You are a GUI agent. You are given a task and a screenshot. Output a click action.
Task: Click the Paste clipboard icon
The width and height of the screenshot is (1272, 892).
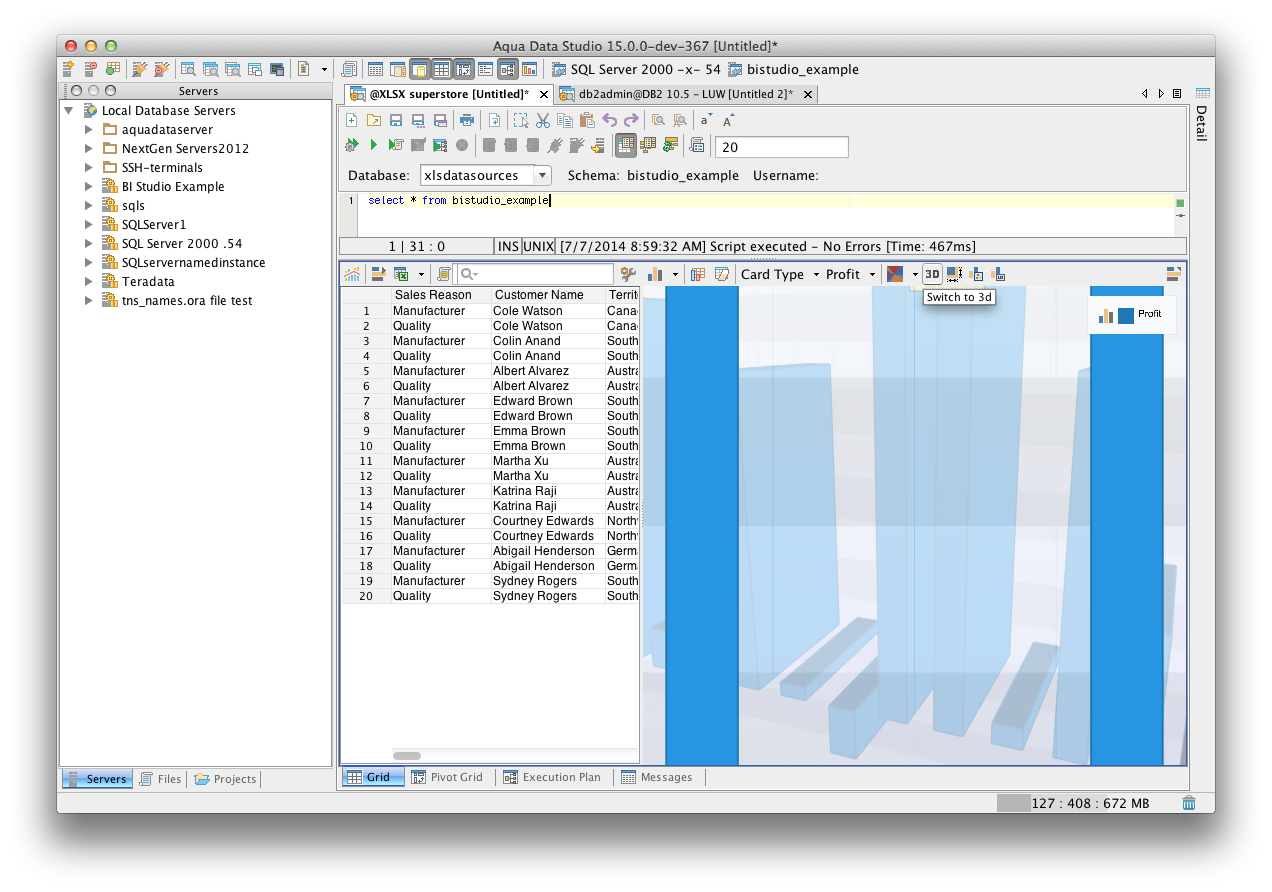coord(587,120)
